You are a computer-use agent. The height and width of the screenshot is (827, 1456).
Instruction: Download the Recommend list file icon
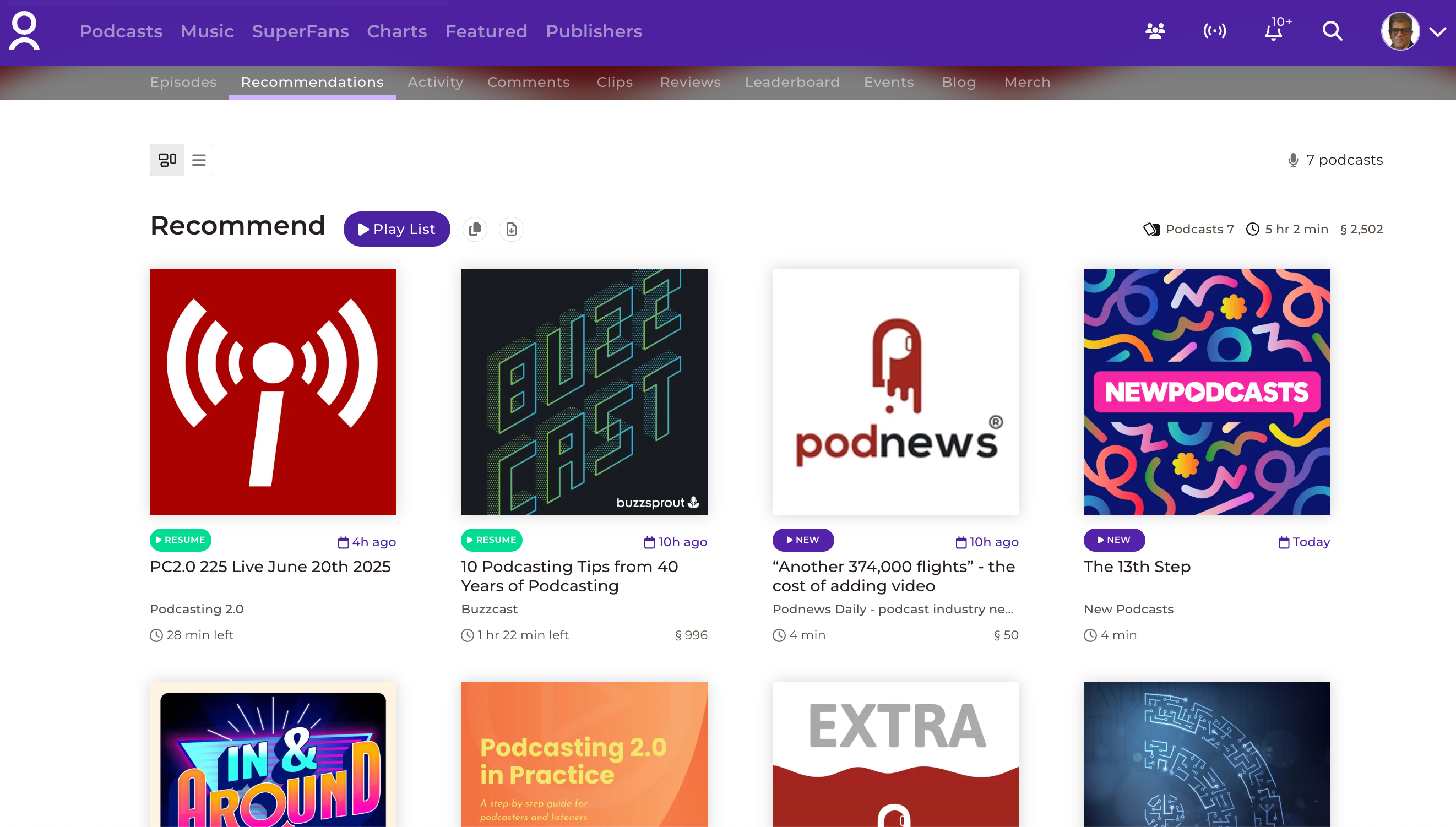(511, 230)
